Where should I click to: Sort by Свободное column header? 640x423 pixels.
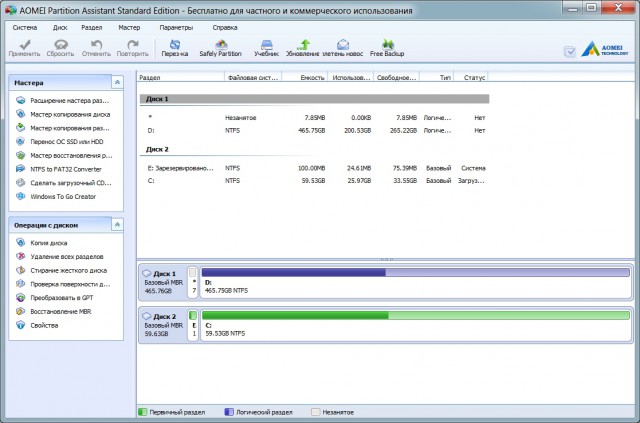coord(396,77)
